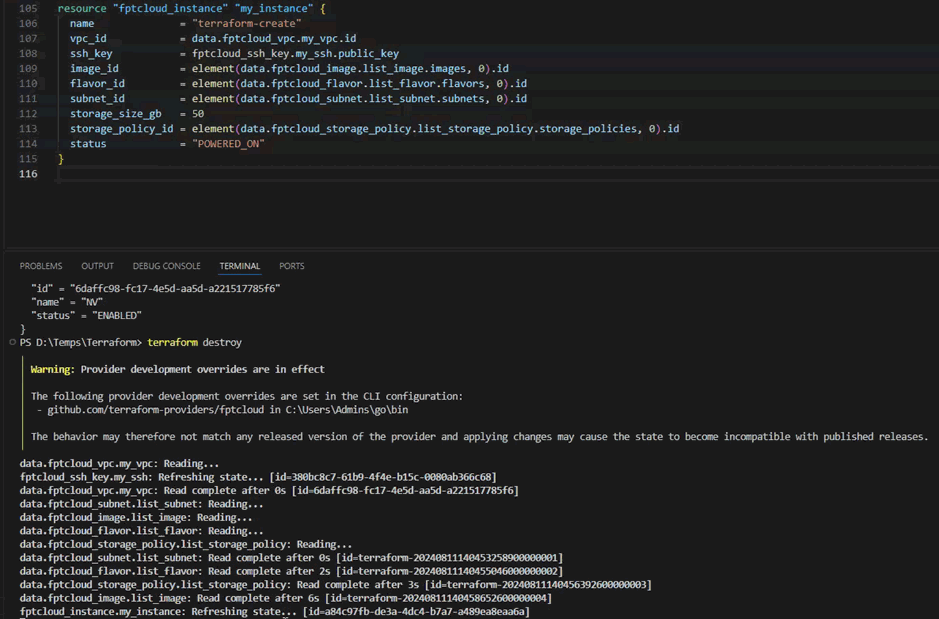
Task: Click fptcloud_ssh_key.my_ssh.public_key value
Action: click(x=295, y=53)
